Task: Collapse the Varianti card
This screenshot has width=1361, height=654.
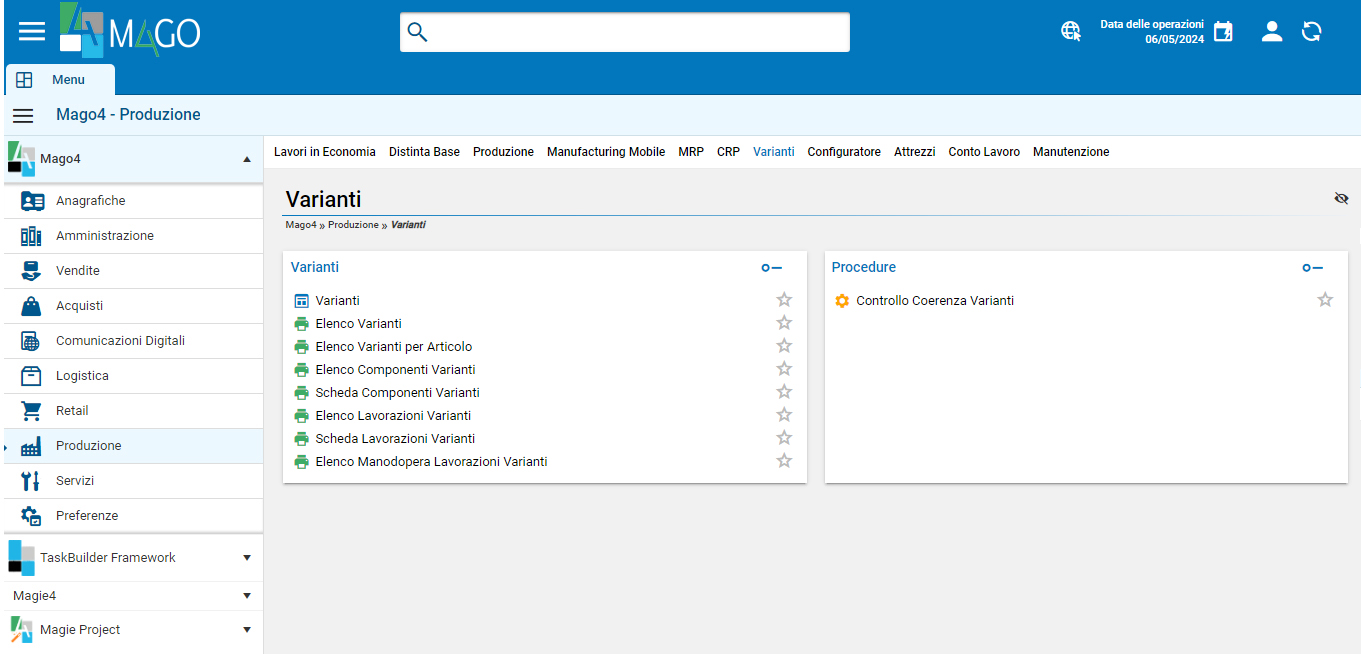Action: [771, 268]
